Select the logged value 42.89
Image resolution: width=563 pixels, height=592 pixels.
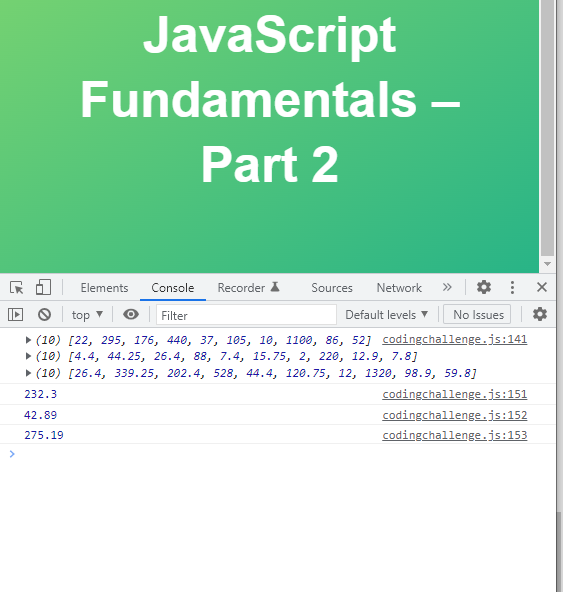[x=40, y=415]
